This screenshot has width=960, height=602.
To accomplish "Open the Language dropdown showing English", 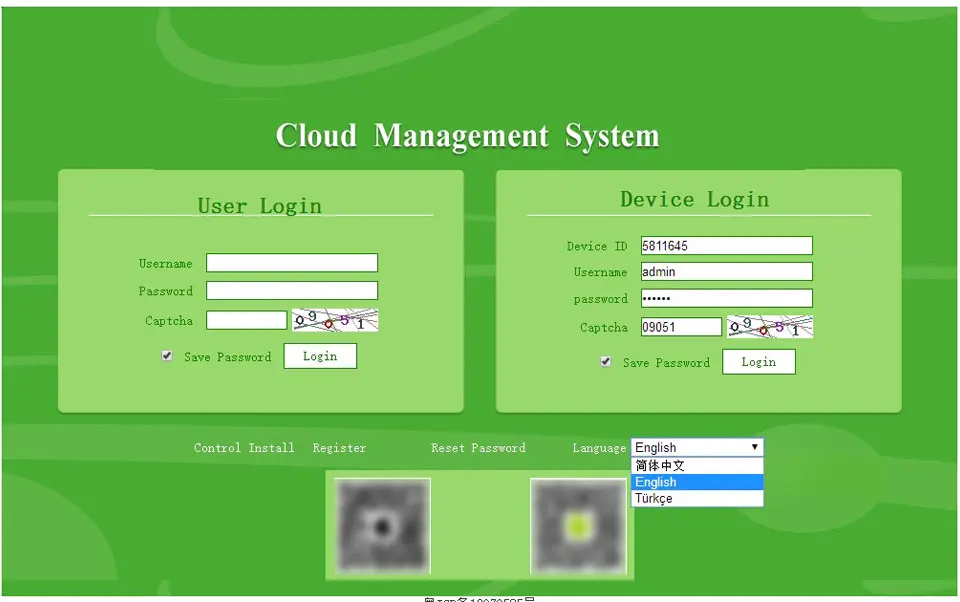I will (697, 447).
